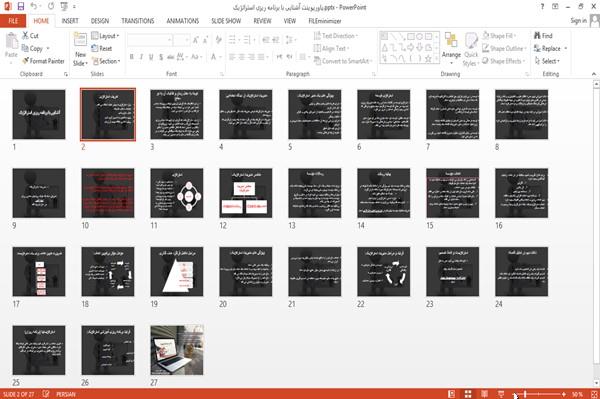Open the font size combo box
Image resolution: width=600 pixels, height=399 pixels.
tap(181, 39)
